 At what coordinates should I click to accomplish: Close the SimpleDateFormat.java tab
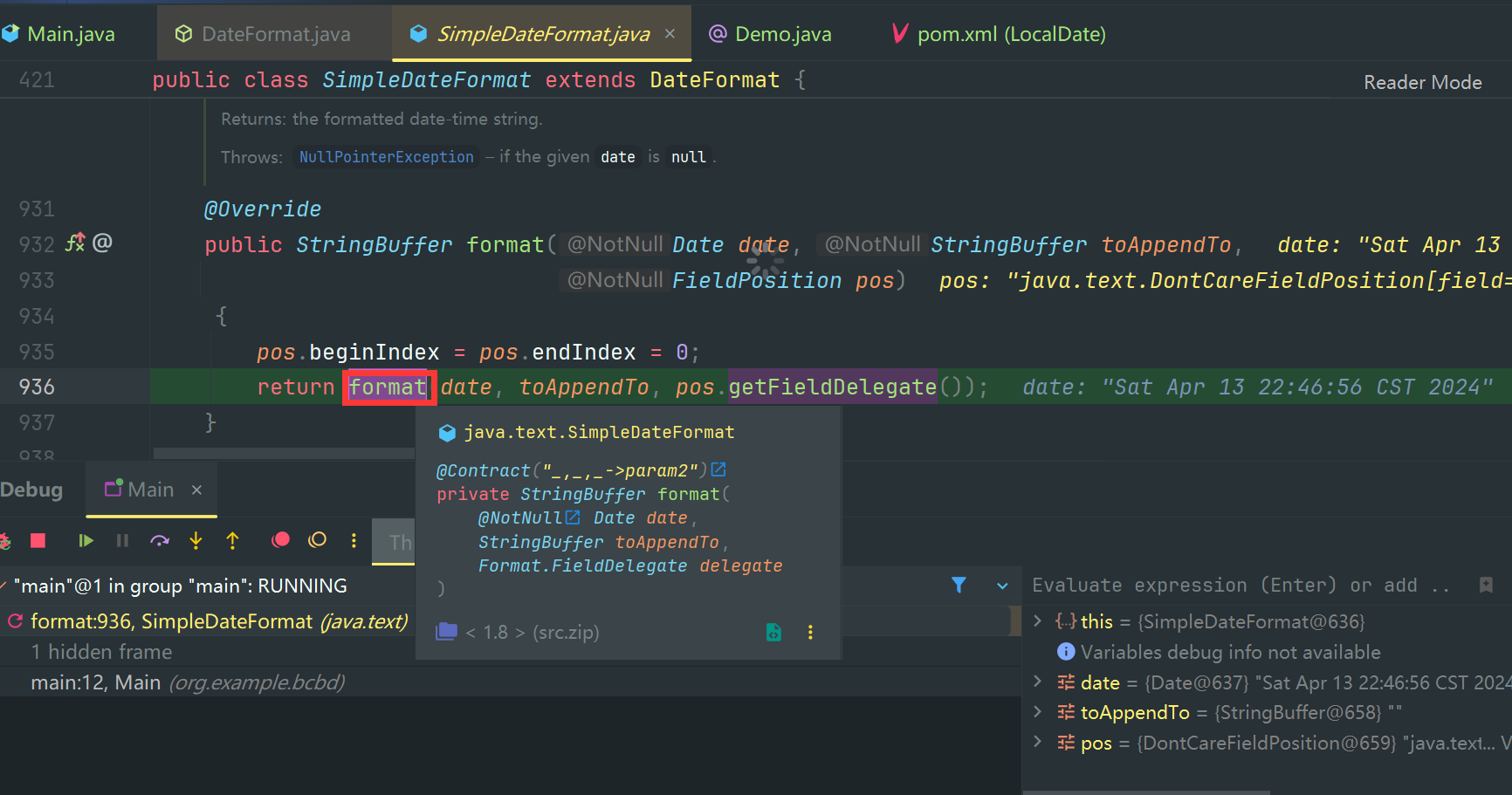670,33
